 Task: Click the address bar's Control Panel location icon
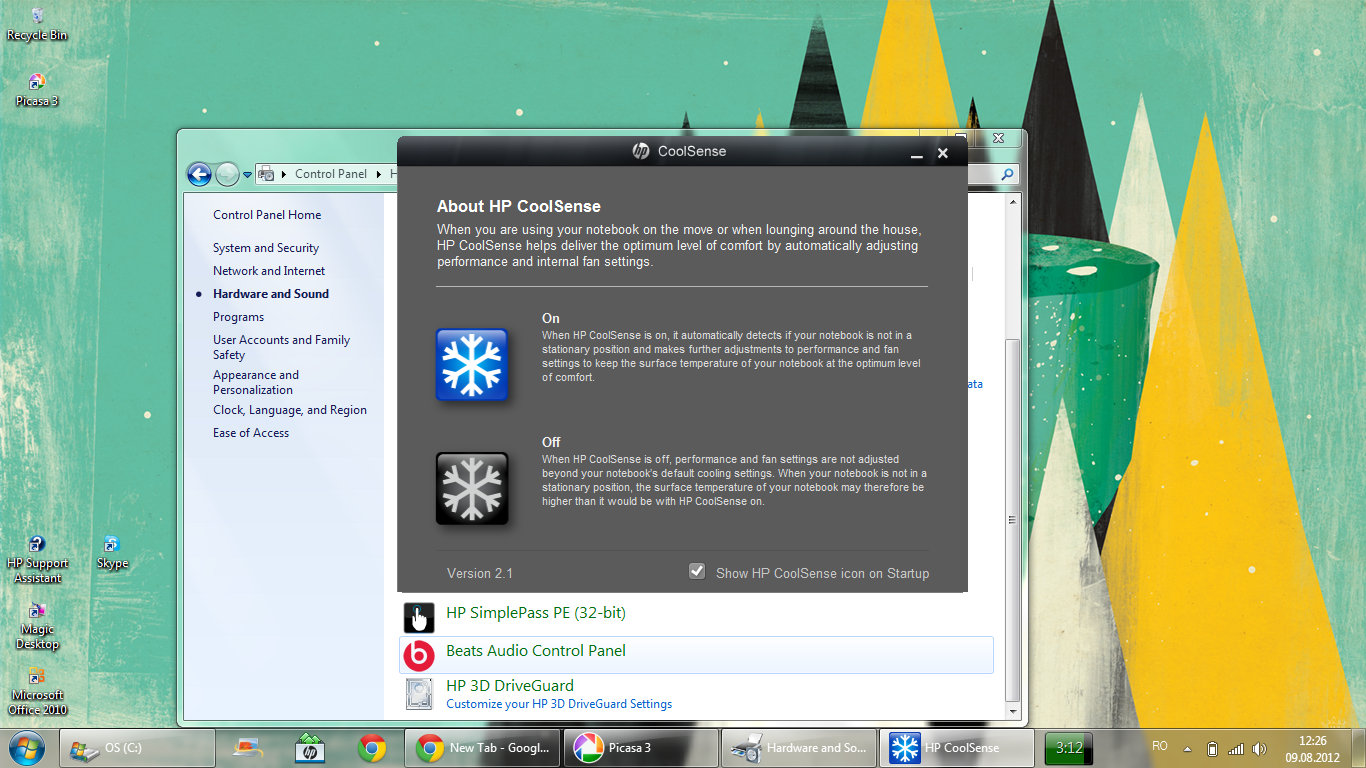pos(266,174)
